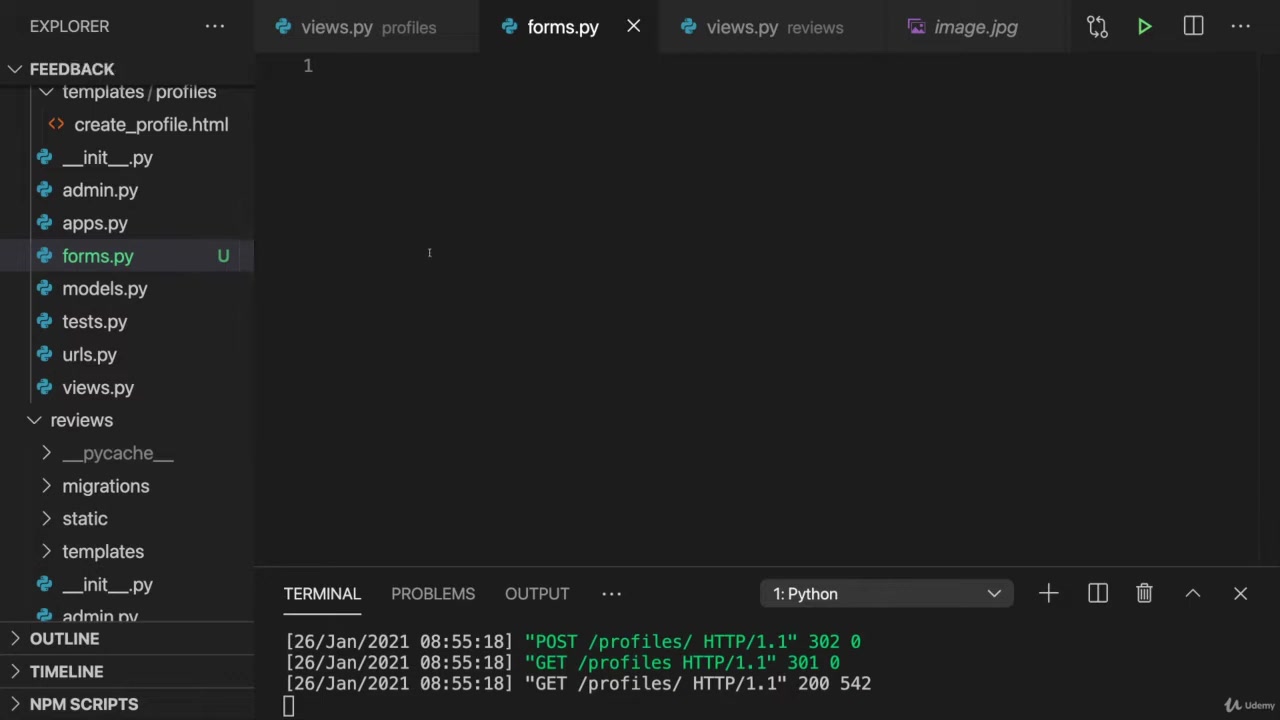The image size is (1280, 720).
Task: Click the split editor icon
Action: [x=1193, y=27]
